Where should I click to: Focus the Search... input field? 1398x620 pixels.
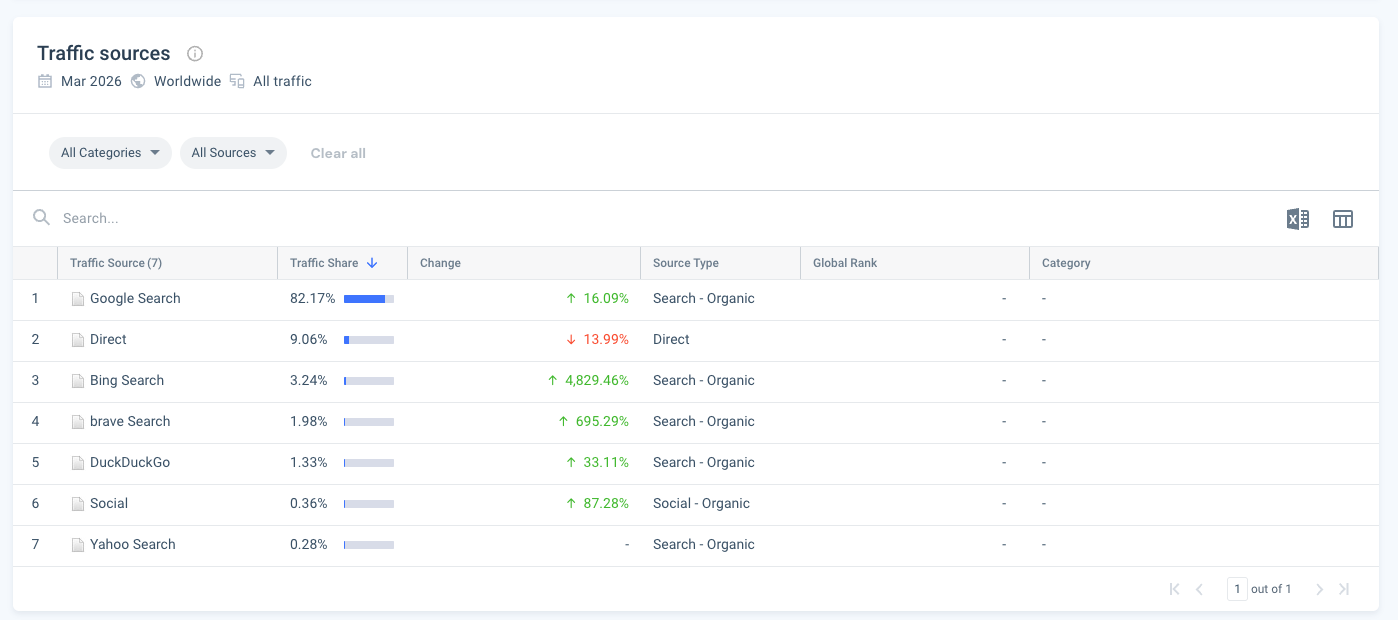(x=660, y=218)
